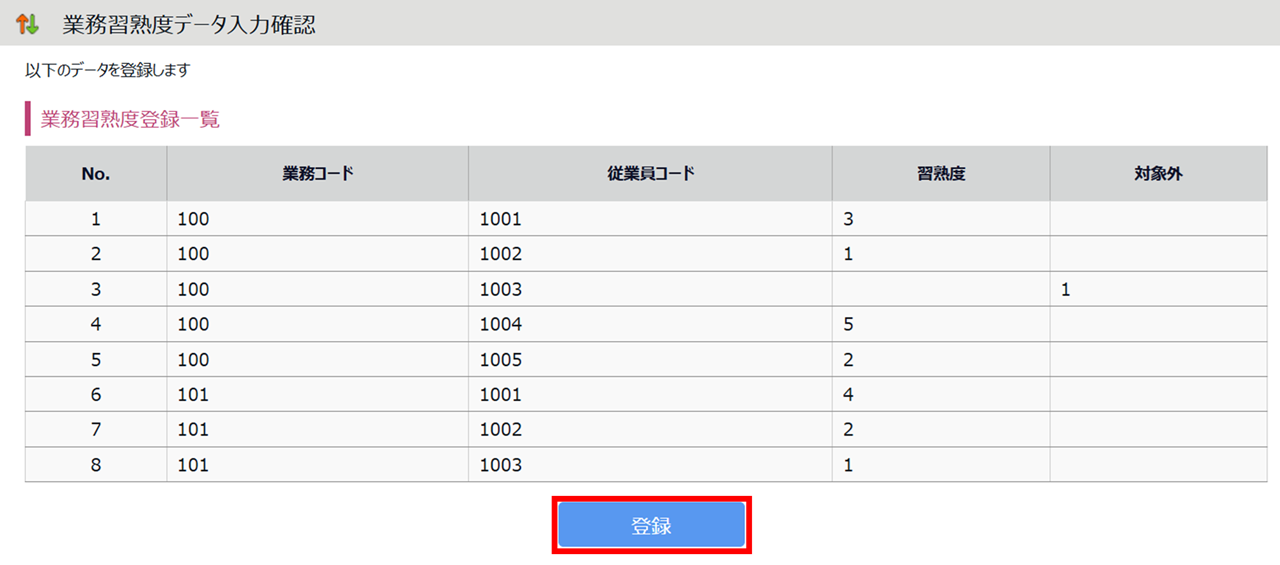Select employee code 1002 in row 2
Image resolution: width=1280 pixels, height=565 pixels.
501,254
